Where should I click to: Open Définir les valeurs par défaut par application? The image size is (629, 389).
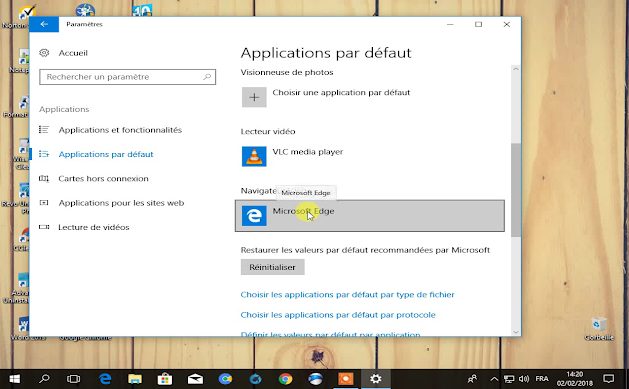330,334
